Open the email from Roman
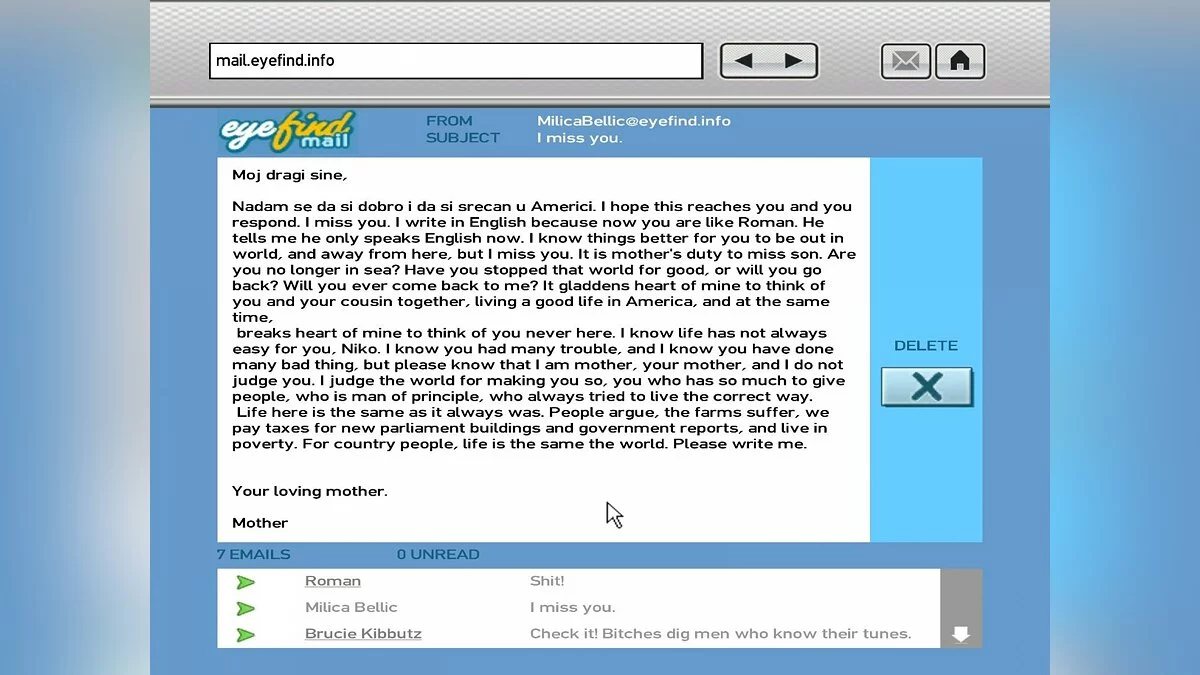 pos(333,581)
